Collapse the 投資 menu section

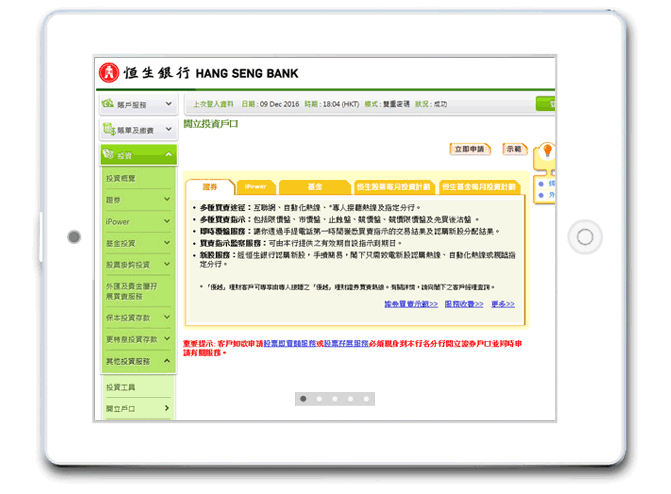click(168, 155)
